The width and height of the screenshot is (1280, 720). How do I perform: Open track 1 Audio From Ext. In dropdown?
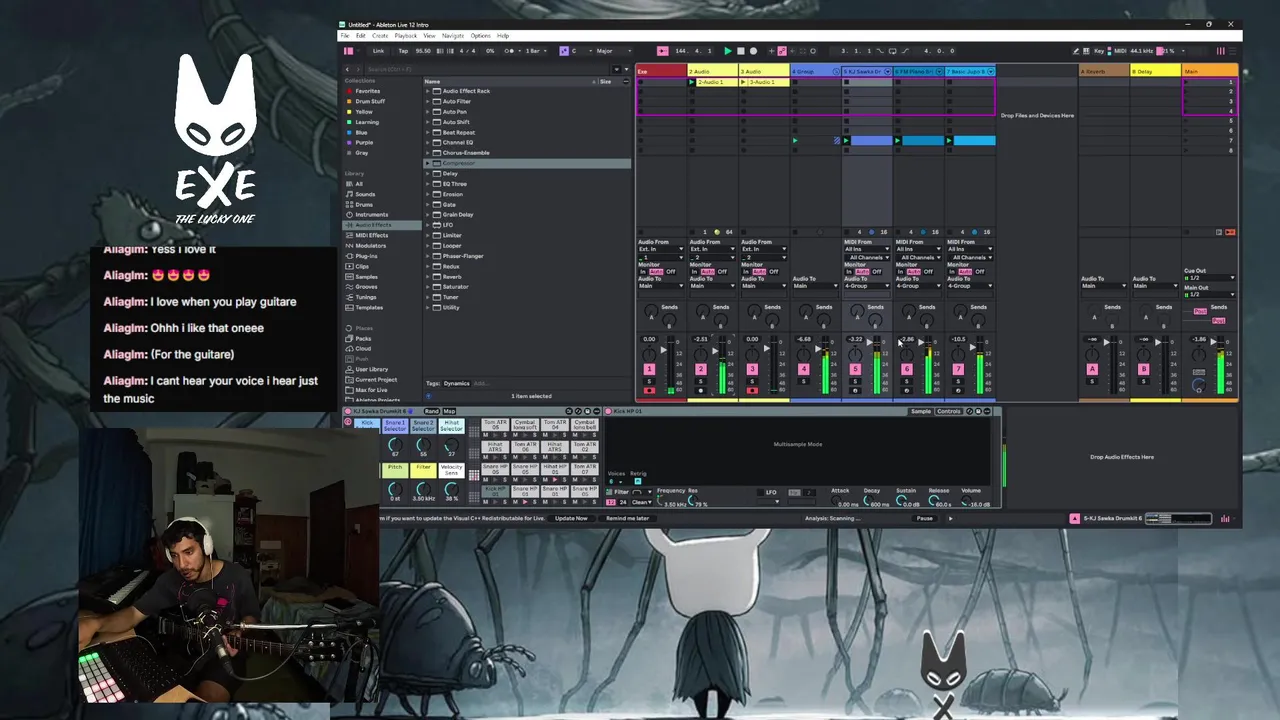(x=661, y=249)
